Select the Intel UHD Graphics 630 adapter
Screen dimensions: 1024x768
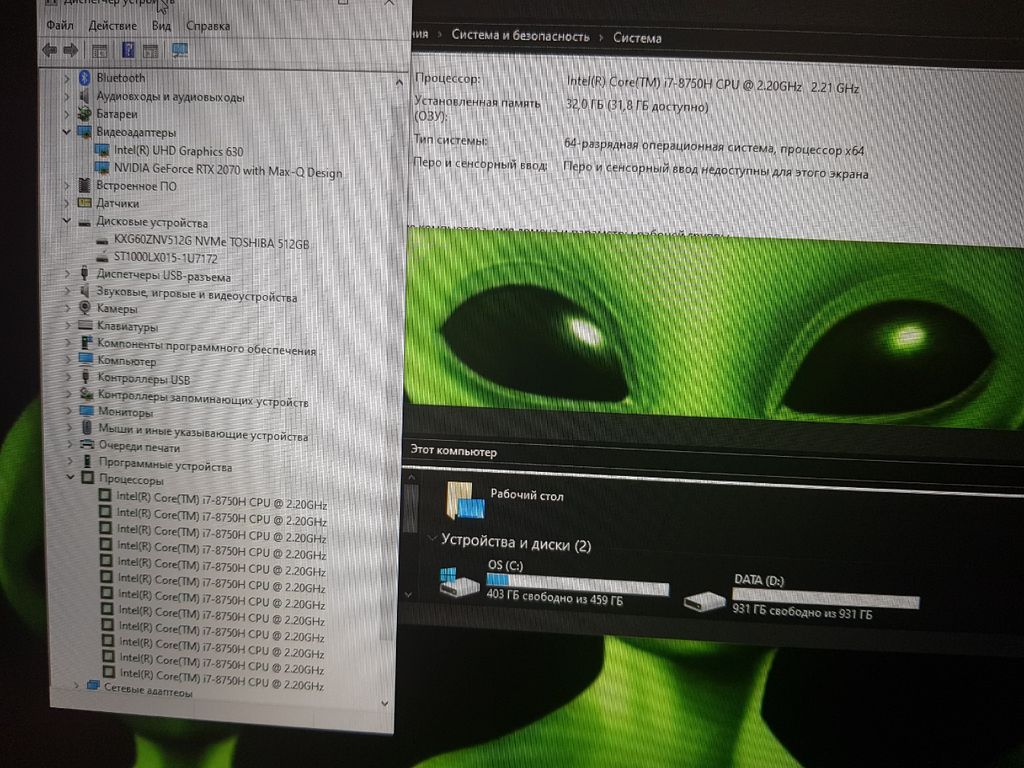click(178, 151)
